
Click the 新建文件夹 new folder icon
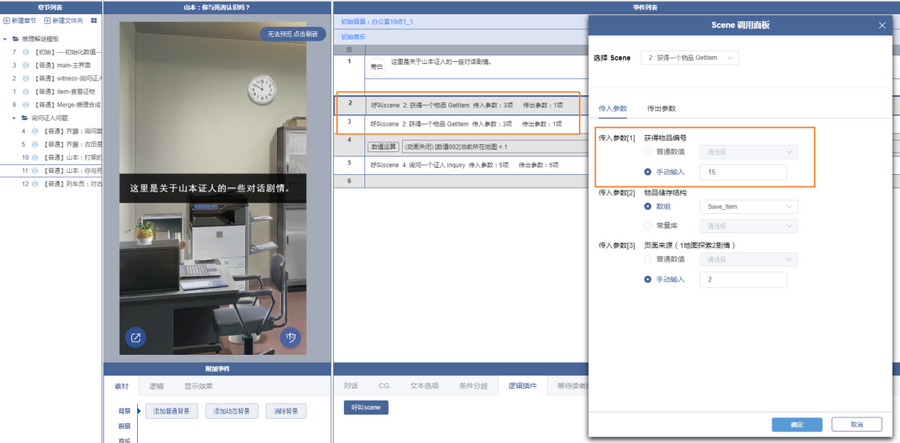[48, 20]
